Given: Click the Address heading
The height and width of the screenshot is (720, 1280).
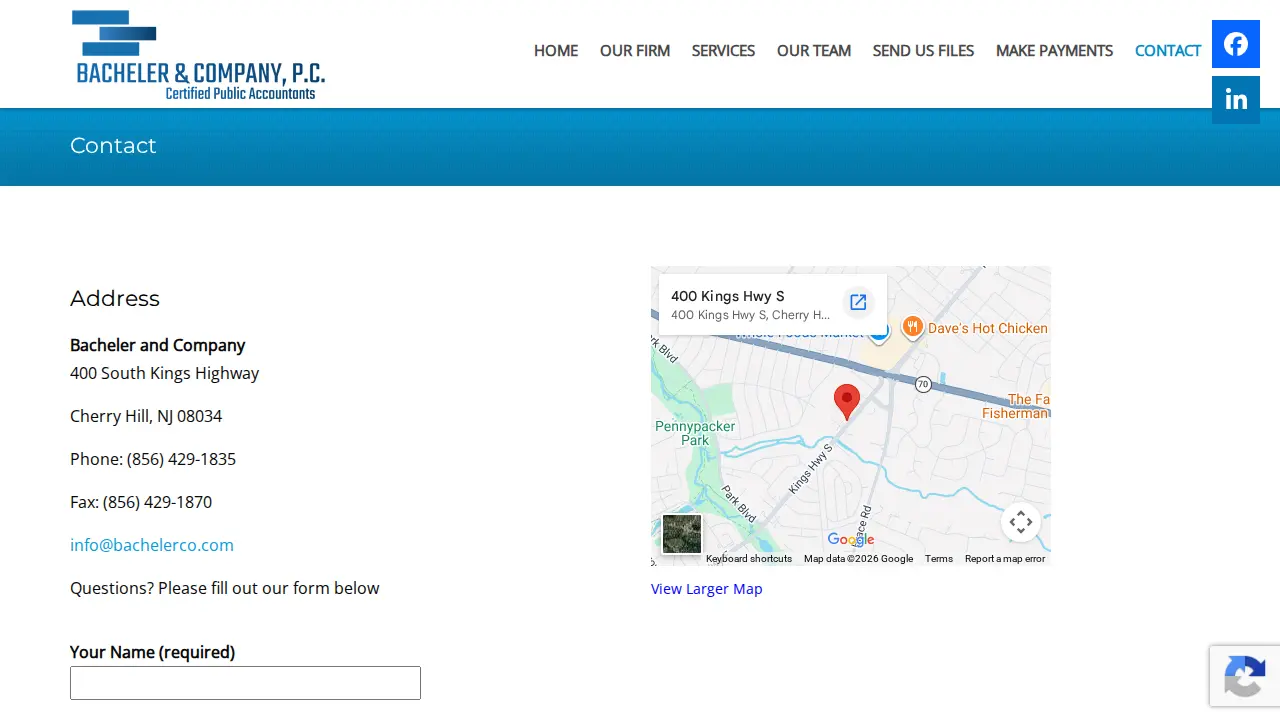Looking at the screenshot, I should (115, 299).
